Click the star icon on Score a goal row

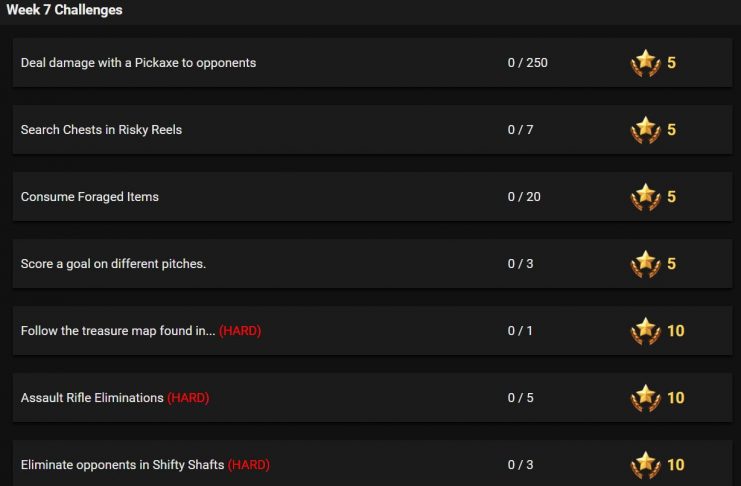point(646,264)
